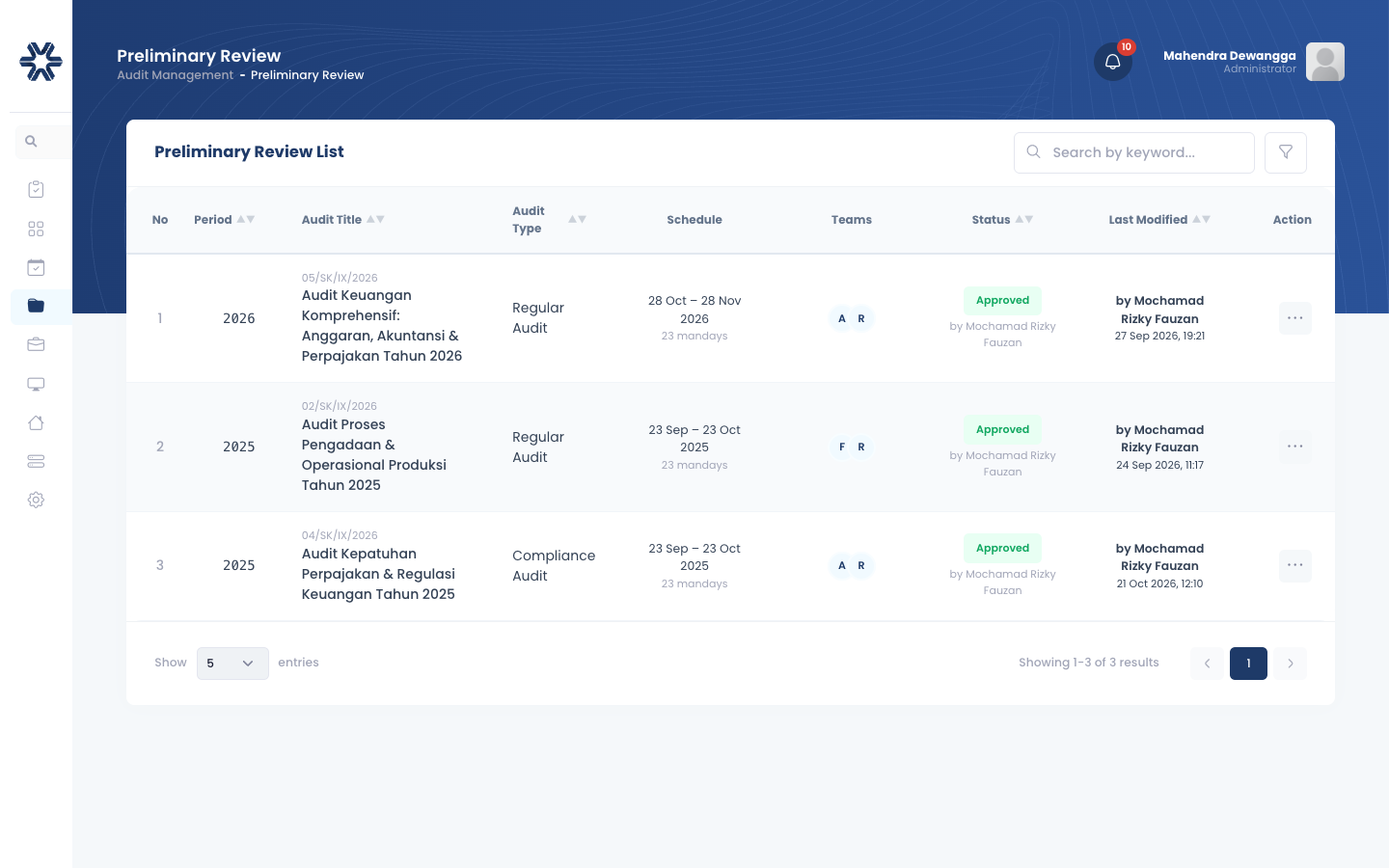Sort the table by Audit Title
The image size is (1389, 868).
(375, 220)
